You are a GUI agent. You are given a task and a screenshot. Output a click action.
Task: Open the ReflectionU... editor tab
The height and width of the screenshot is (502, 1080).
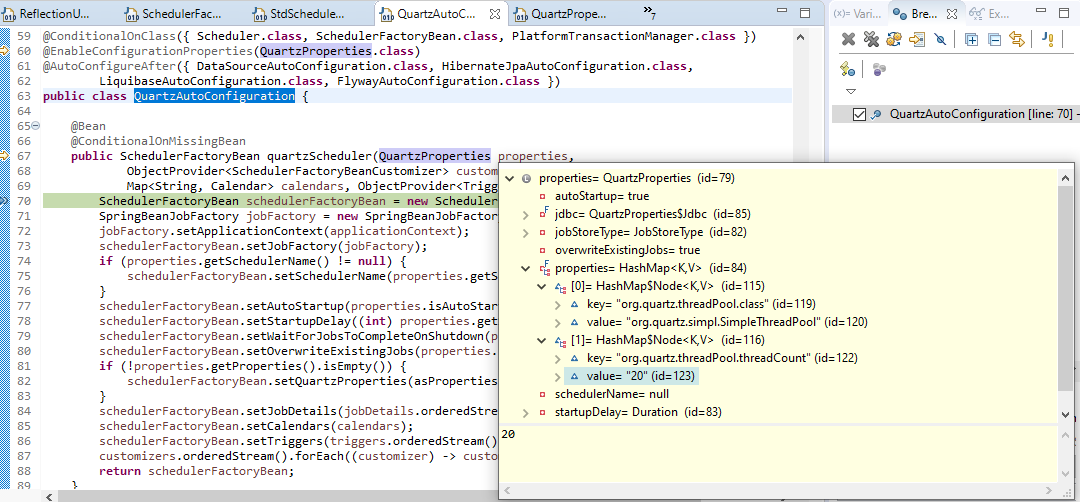click(x=47, y=13)
